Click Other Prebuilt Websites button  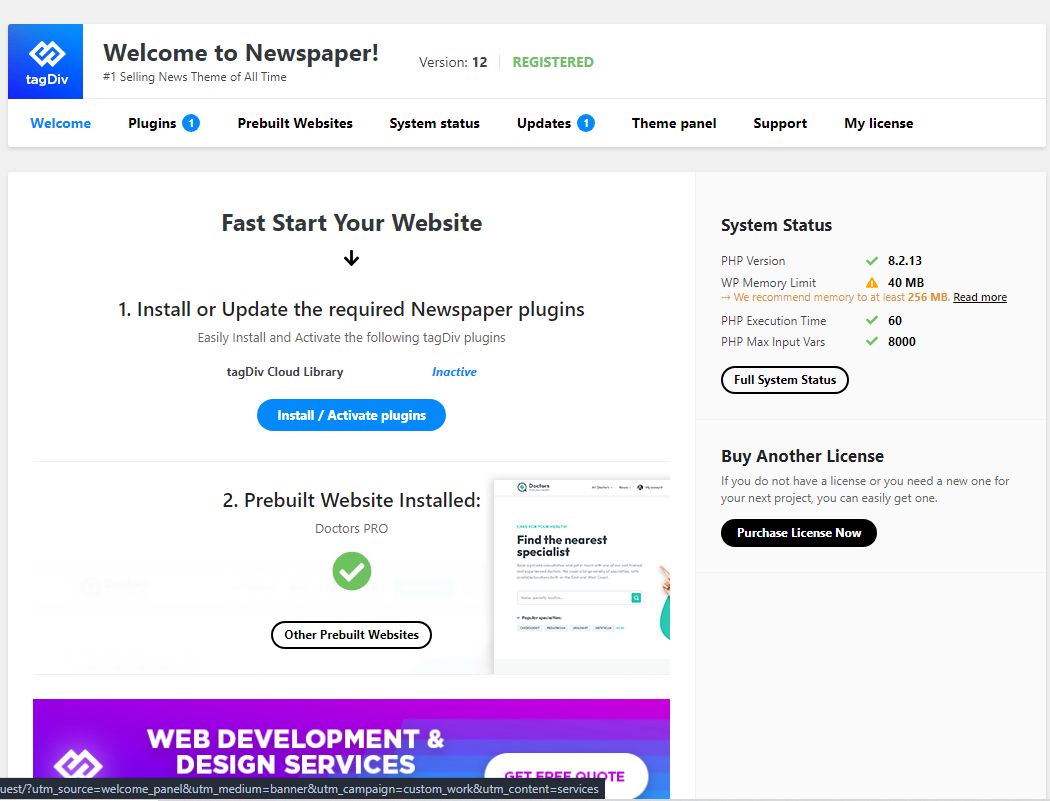(352, 635)
